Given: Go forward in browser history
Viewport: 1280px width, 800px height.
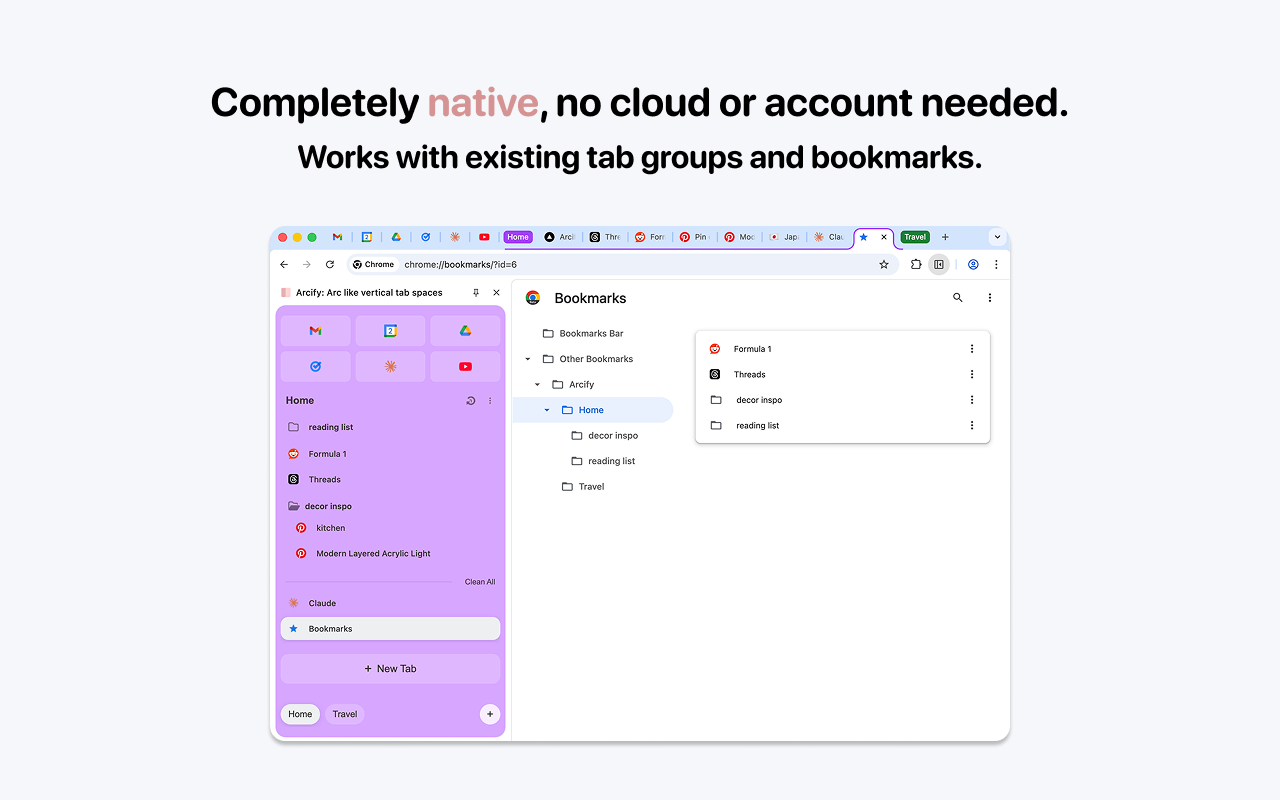Looking at the screenshot, I should (307, 264).
